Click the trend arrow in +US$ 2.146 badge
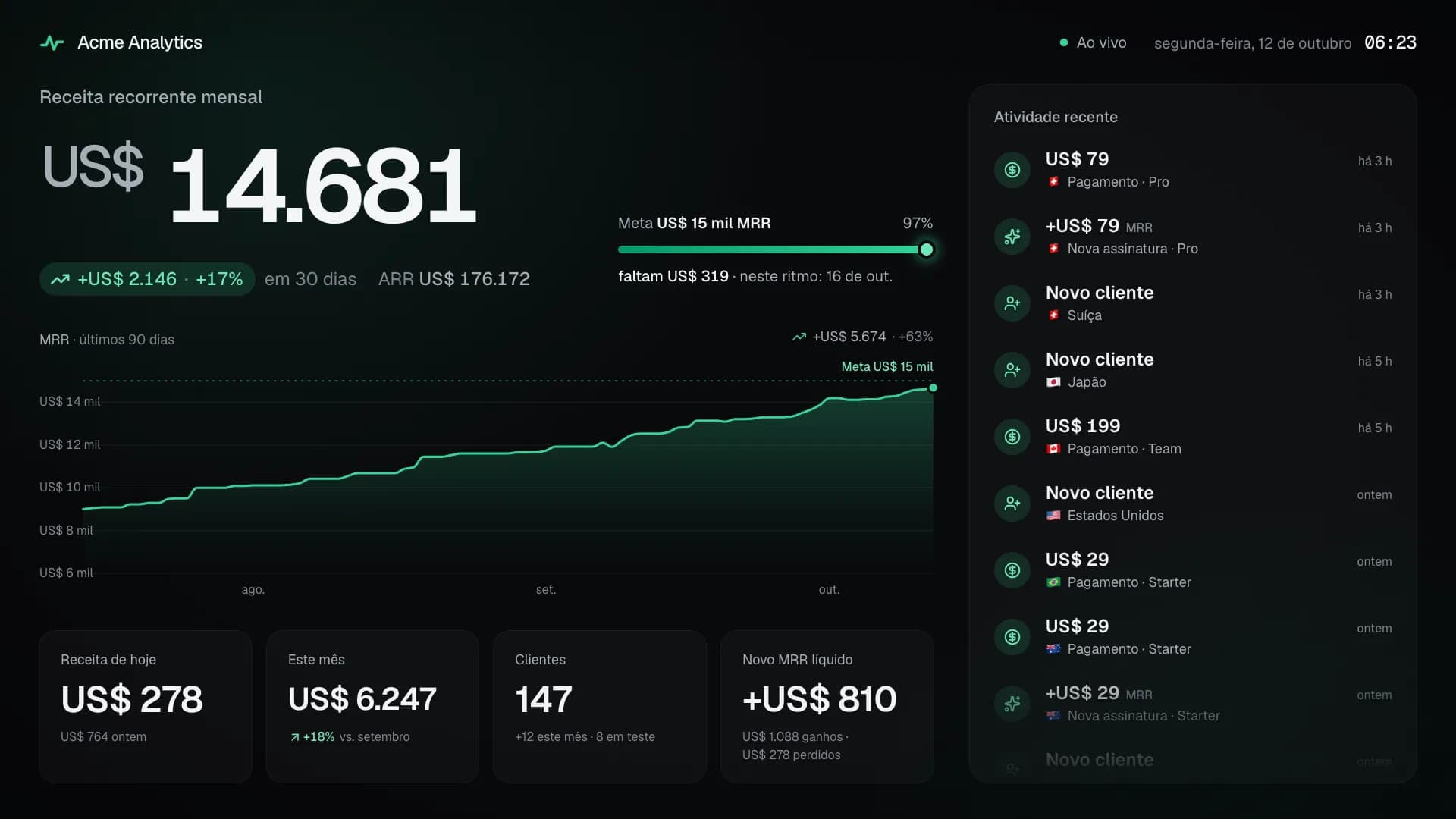This screenshot has width=1456, height=819. 60,279
